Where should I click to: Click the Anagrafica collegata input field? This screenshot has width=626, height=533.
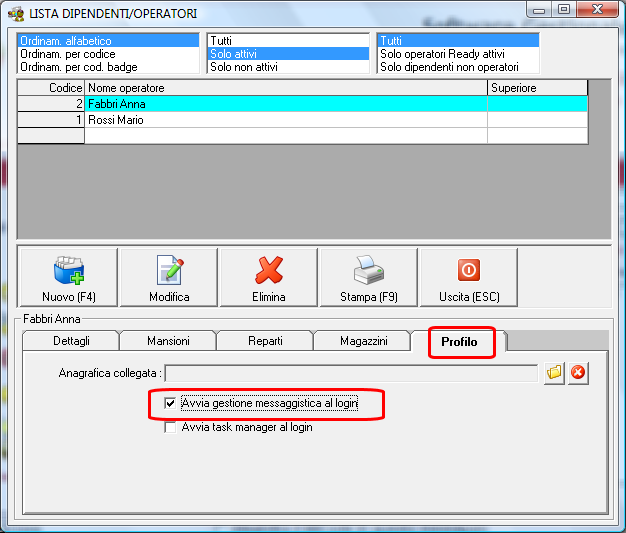tap(351, 373)
